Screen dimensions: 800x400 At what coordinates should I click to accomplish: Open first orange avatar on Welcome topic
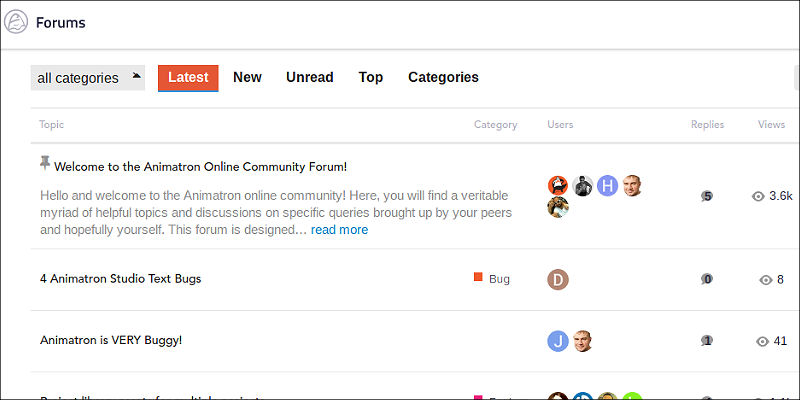(558, 186)
